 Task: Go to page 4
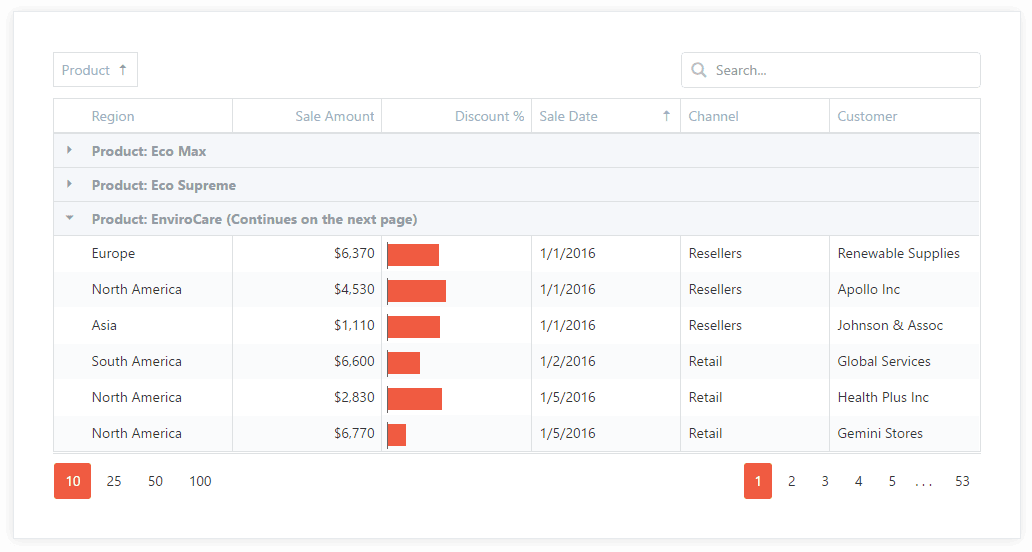point(858,481)
